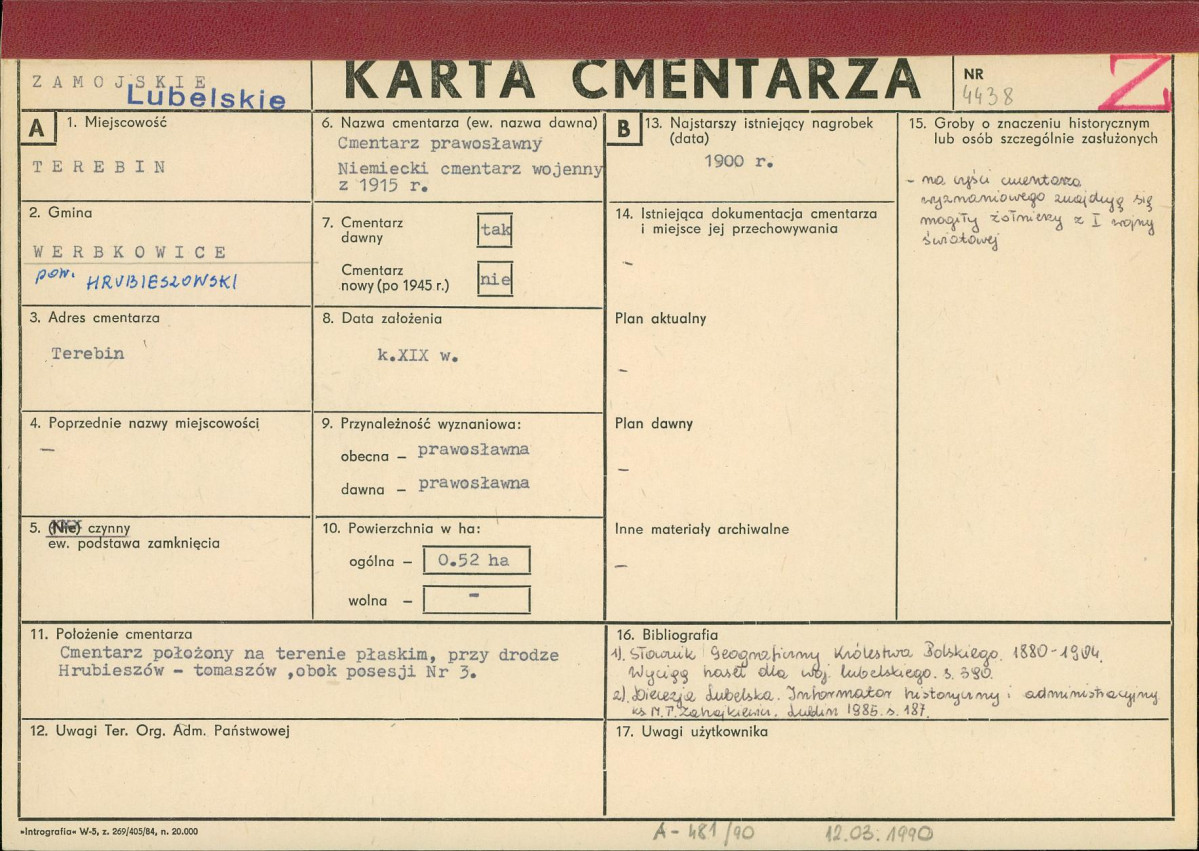Click '9. Przynależność wyznaniowa' label

(x=421, y=424)
